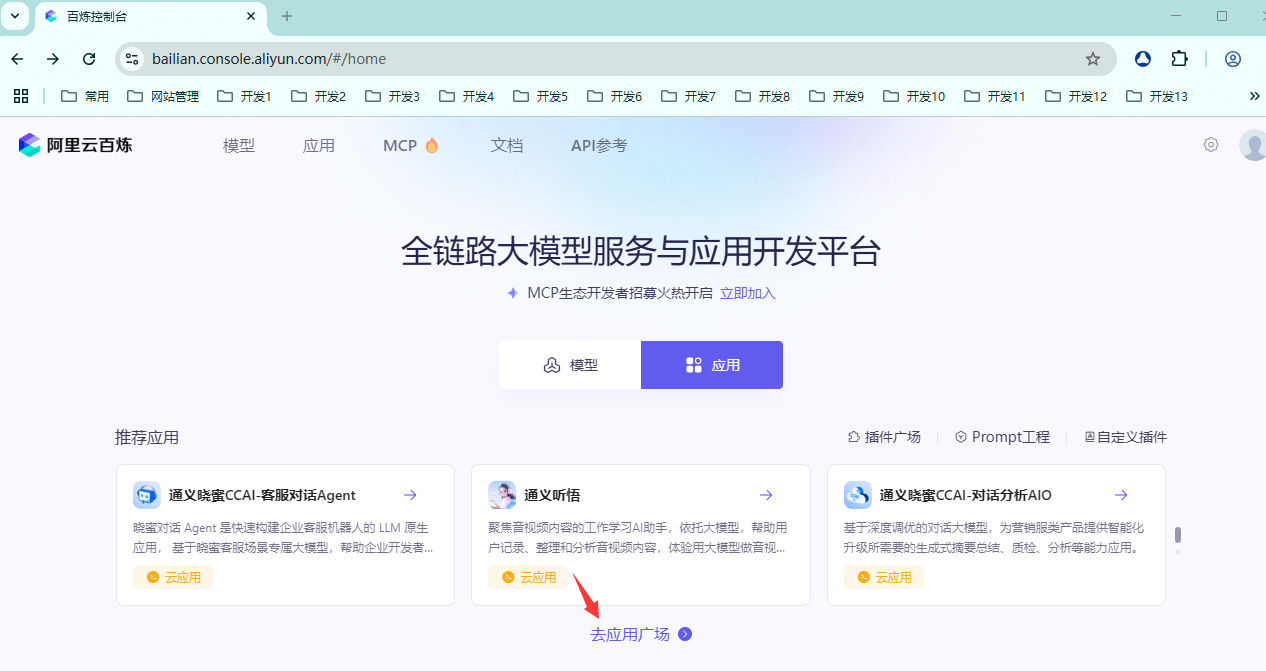
Task: Open the 开发11 bookmark folder
Action: point(994,96)
